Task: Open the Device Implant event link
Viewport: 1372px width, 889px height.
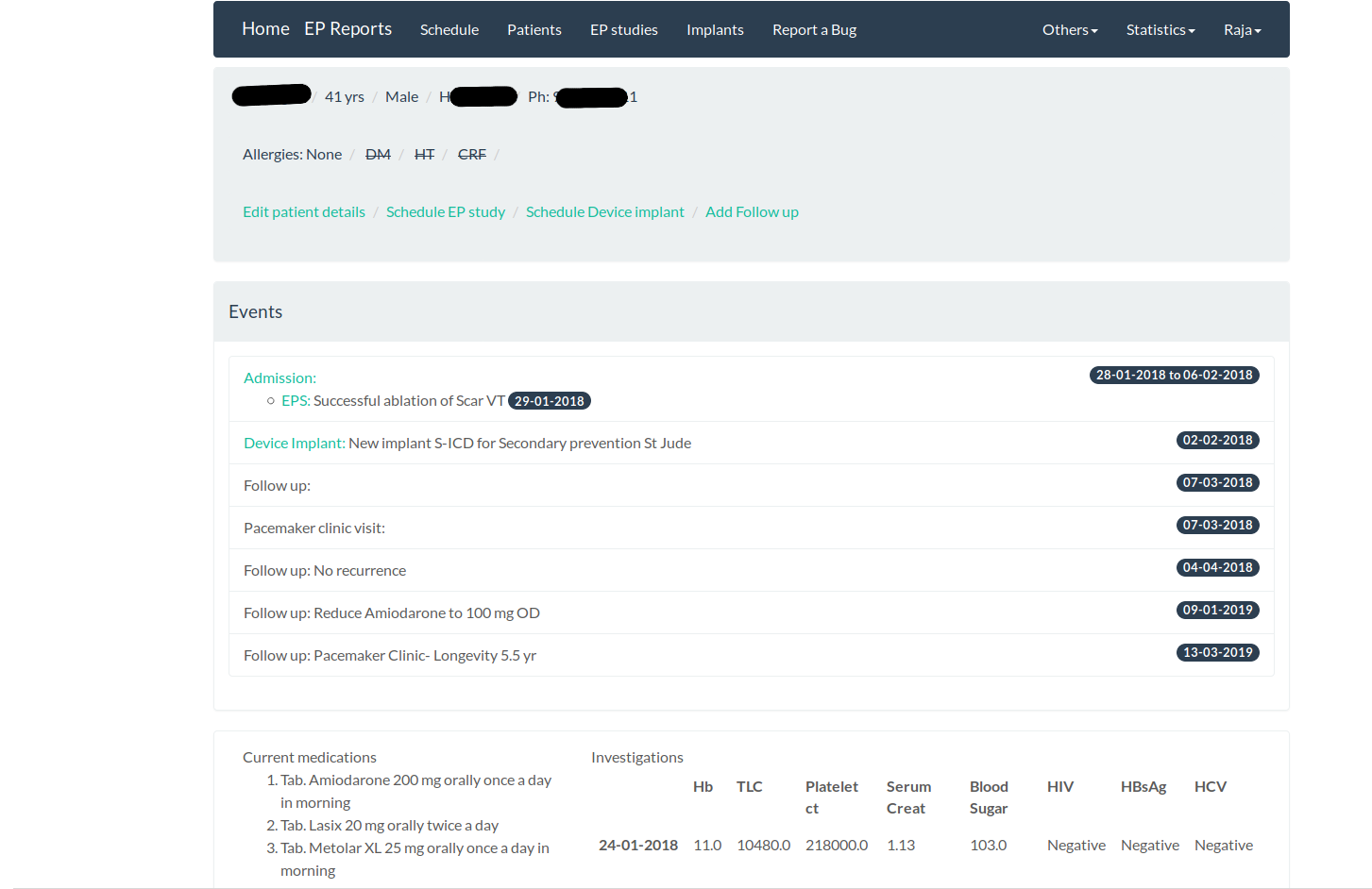Action: 294,444
